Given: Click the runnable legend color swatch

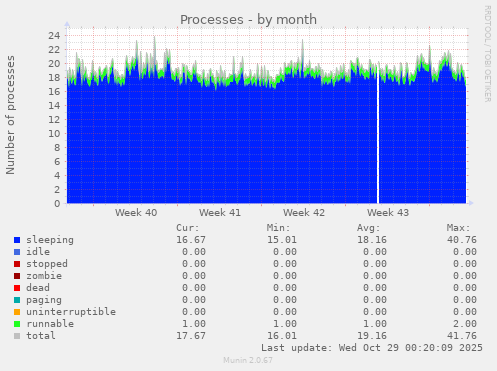Looking at the screenshot, I should coord(17,324).
